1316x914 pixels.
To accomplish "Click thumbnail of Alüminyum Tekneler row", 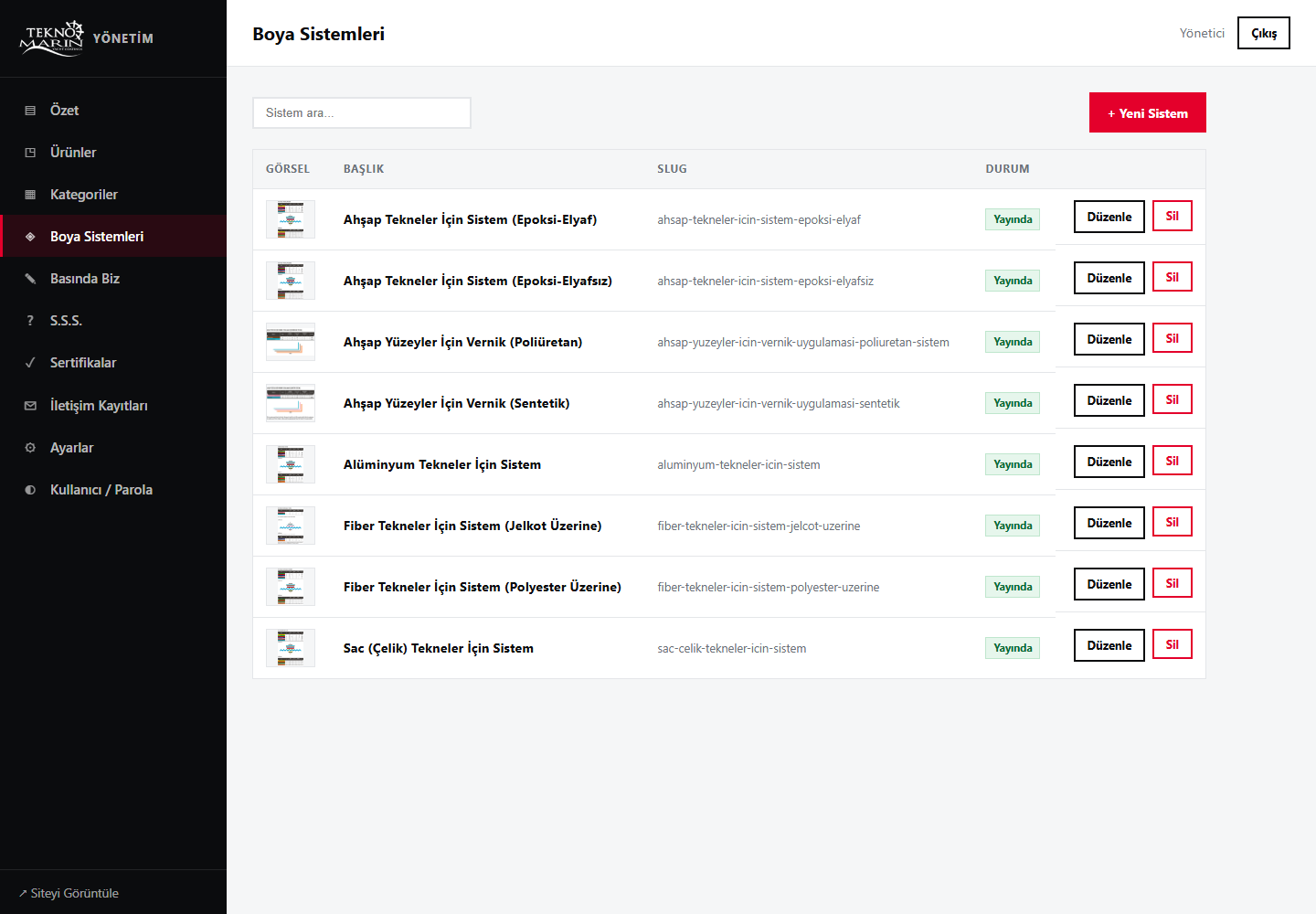I will [x=291, y=464].
